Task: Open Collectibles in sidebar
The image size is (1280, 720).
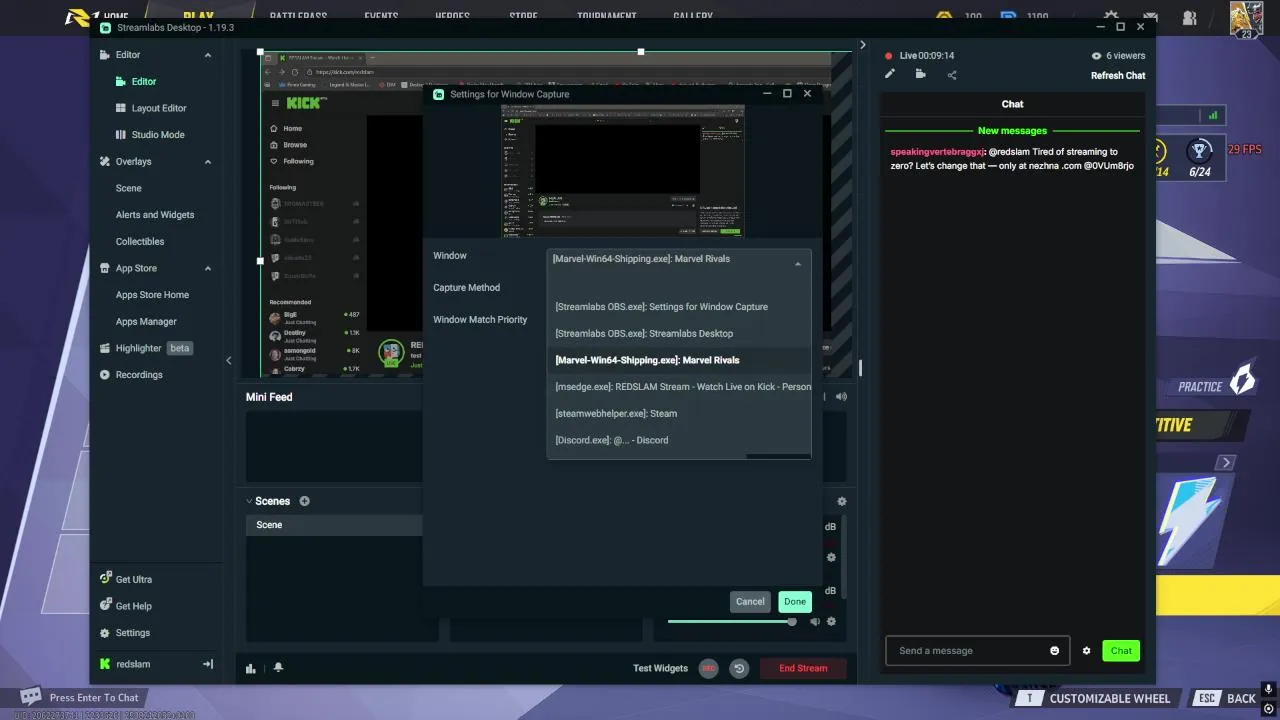Action: pos(140,241)
